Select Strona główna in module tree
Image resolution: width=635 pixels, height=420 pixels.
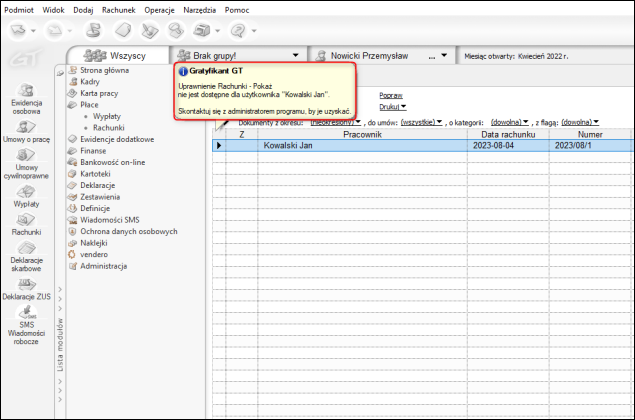104,70
